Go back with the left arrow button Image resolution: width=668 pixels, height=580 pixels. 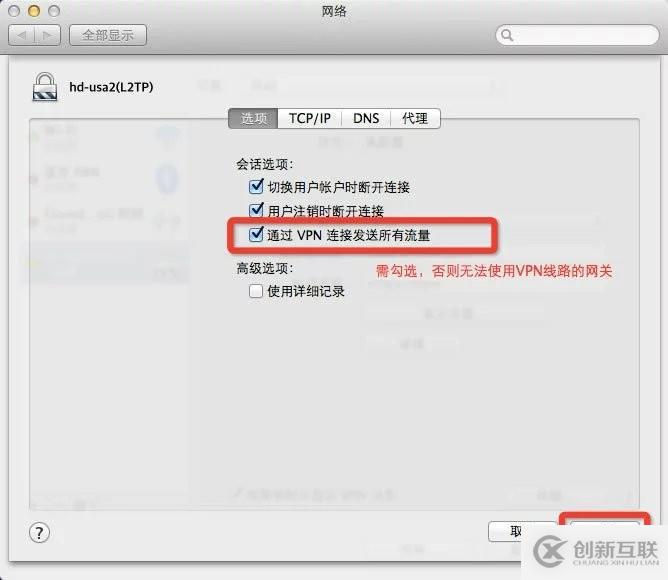(22, 35)
